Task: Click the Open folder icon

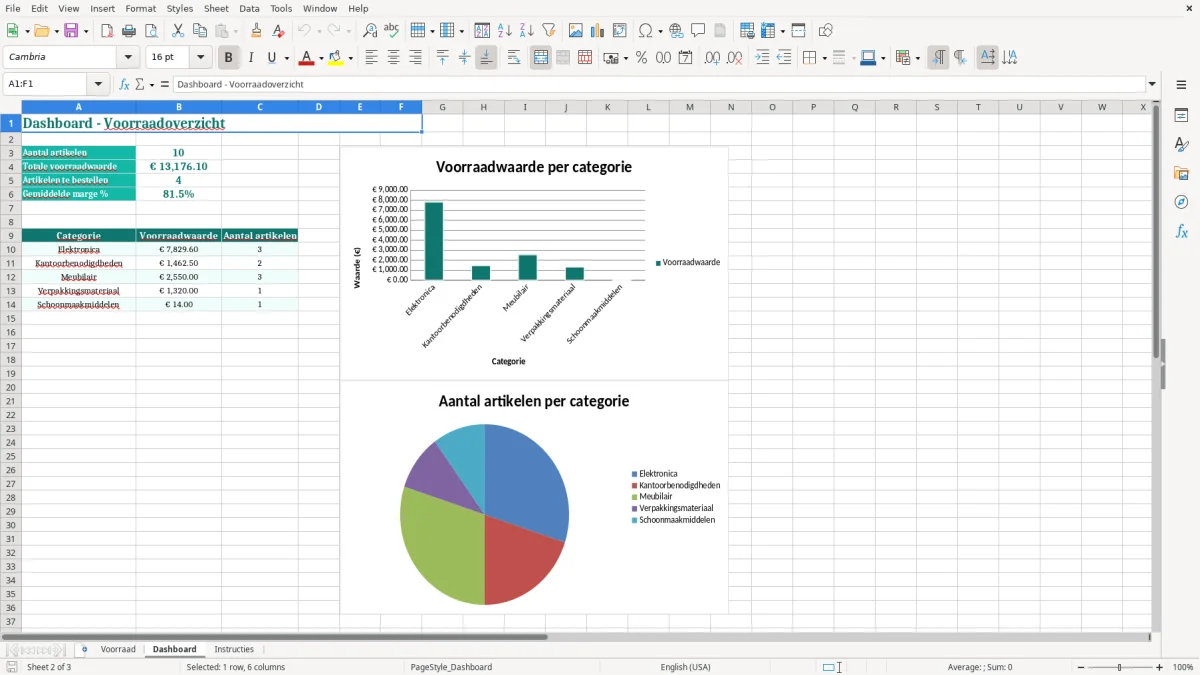Action: point(41,31)
